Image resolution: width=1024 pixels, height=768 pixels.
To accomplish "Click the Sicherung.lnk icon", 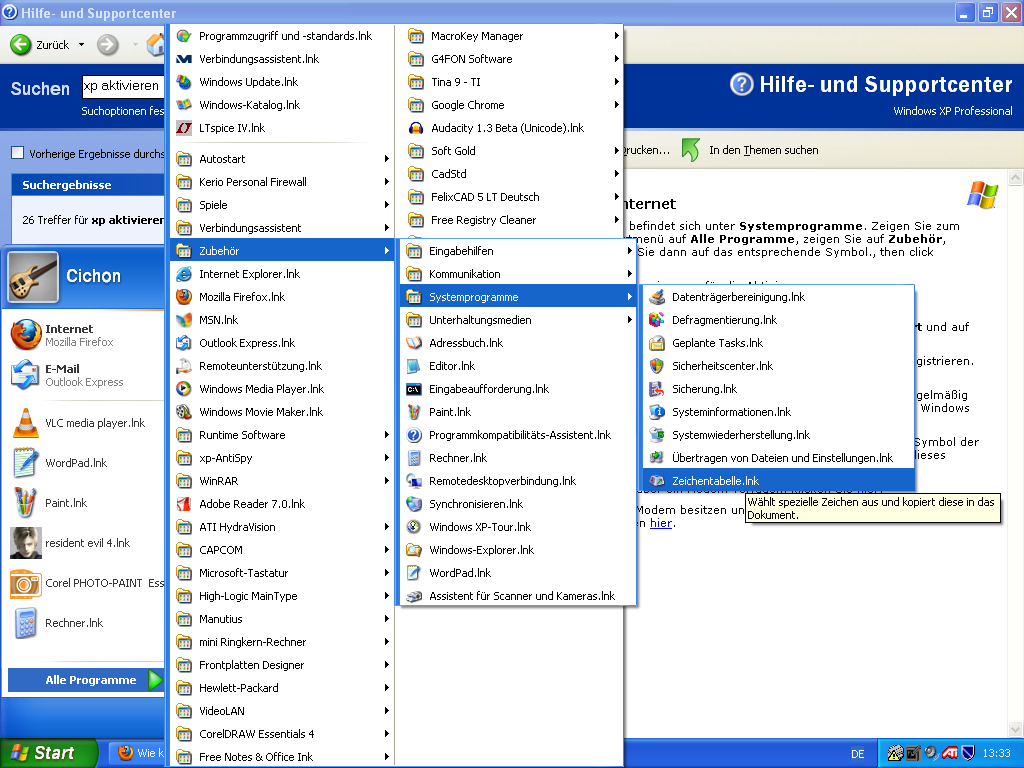I will point(656,389).
